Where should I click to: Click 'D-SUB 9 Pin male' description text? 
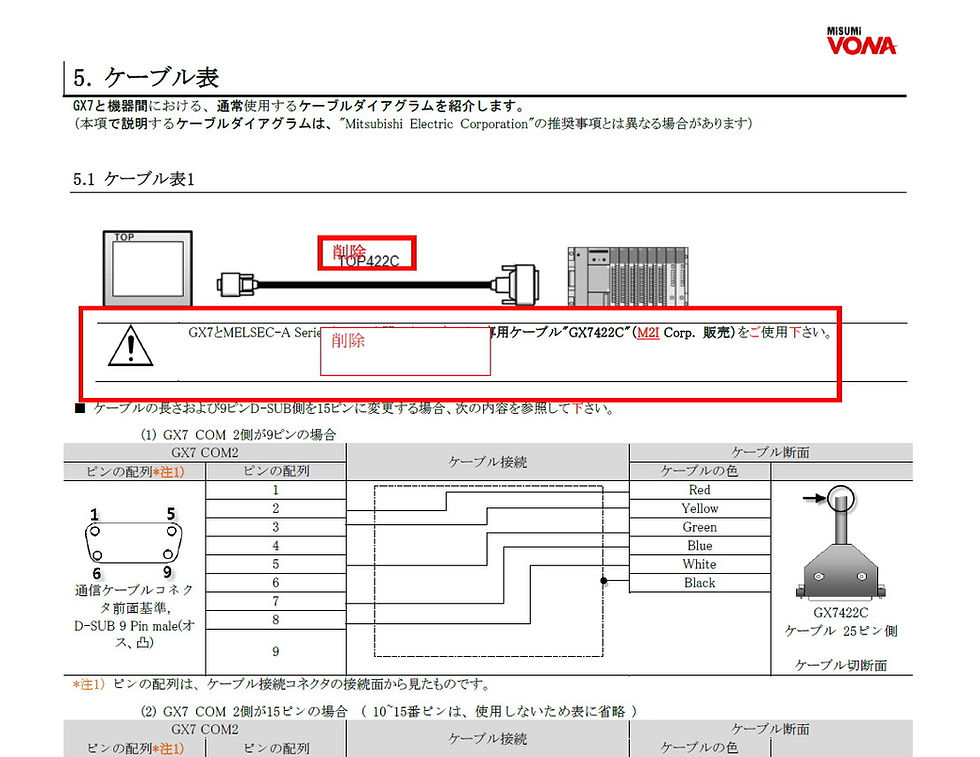(x=126, y=626)
